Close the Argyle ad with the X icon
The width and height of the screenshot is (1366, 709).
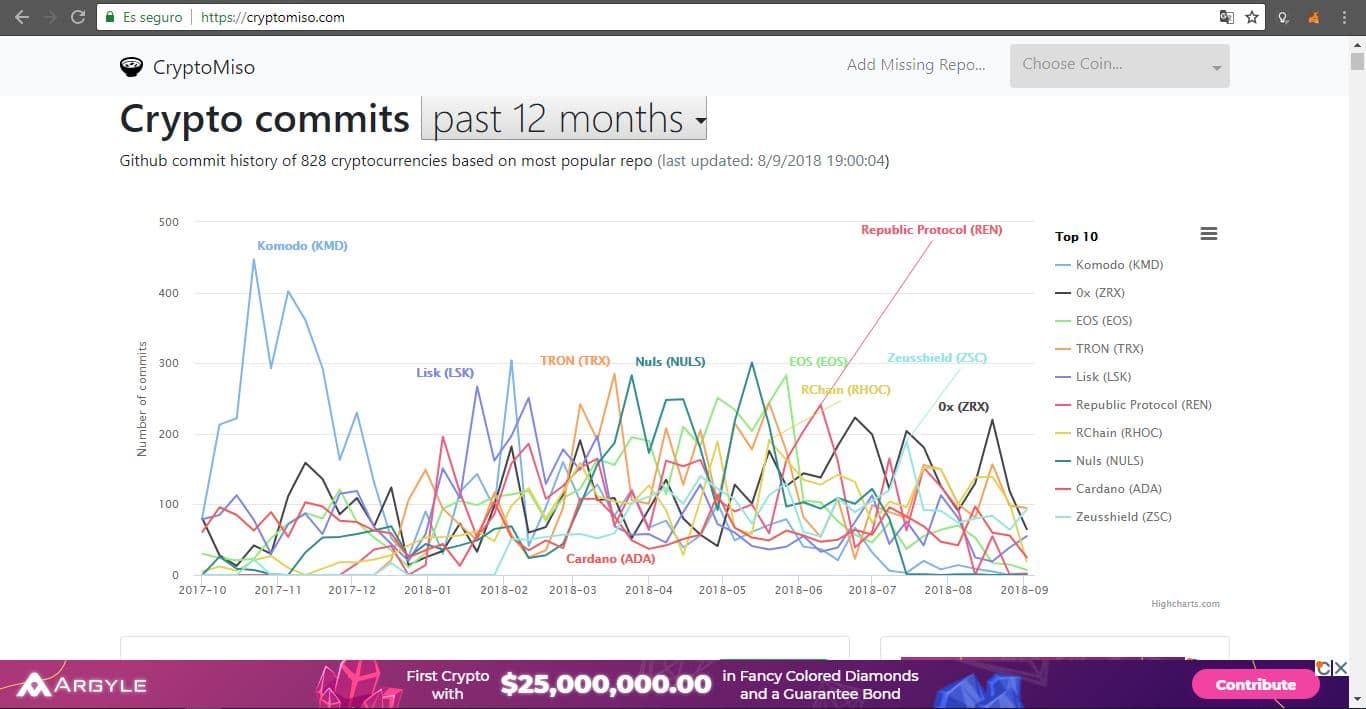pos(1341,668)
